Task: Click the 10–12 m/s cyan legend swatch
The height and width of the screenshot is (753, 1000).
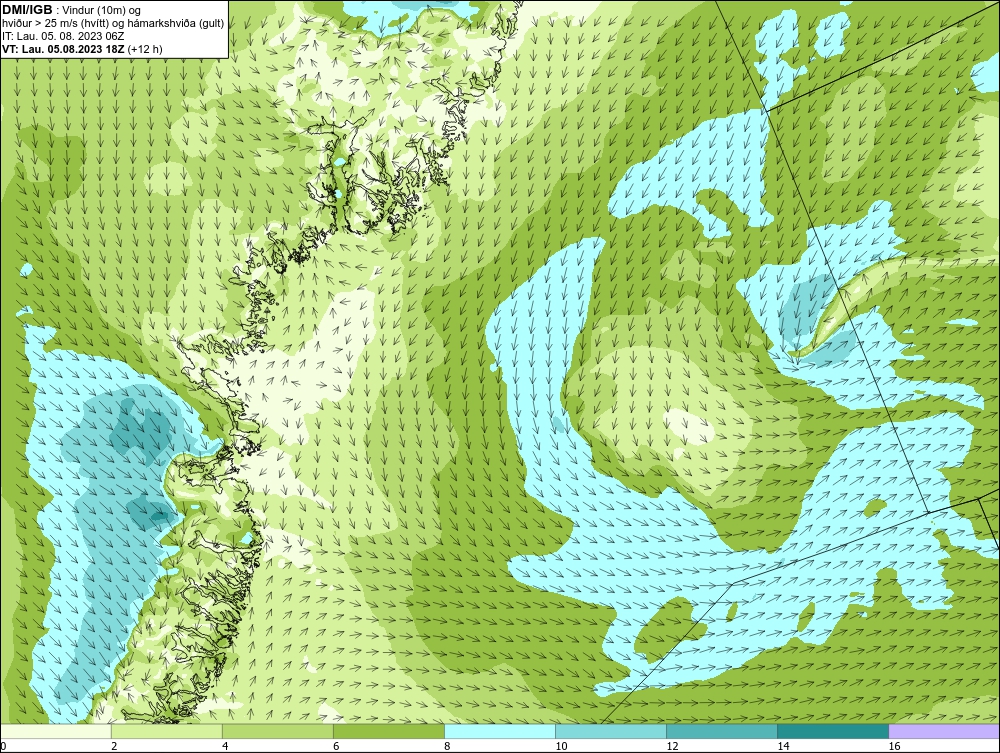Action: click(x=610, y=731)
